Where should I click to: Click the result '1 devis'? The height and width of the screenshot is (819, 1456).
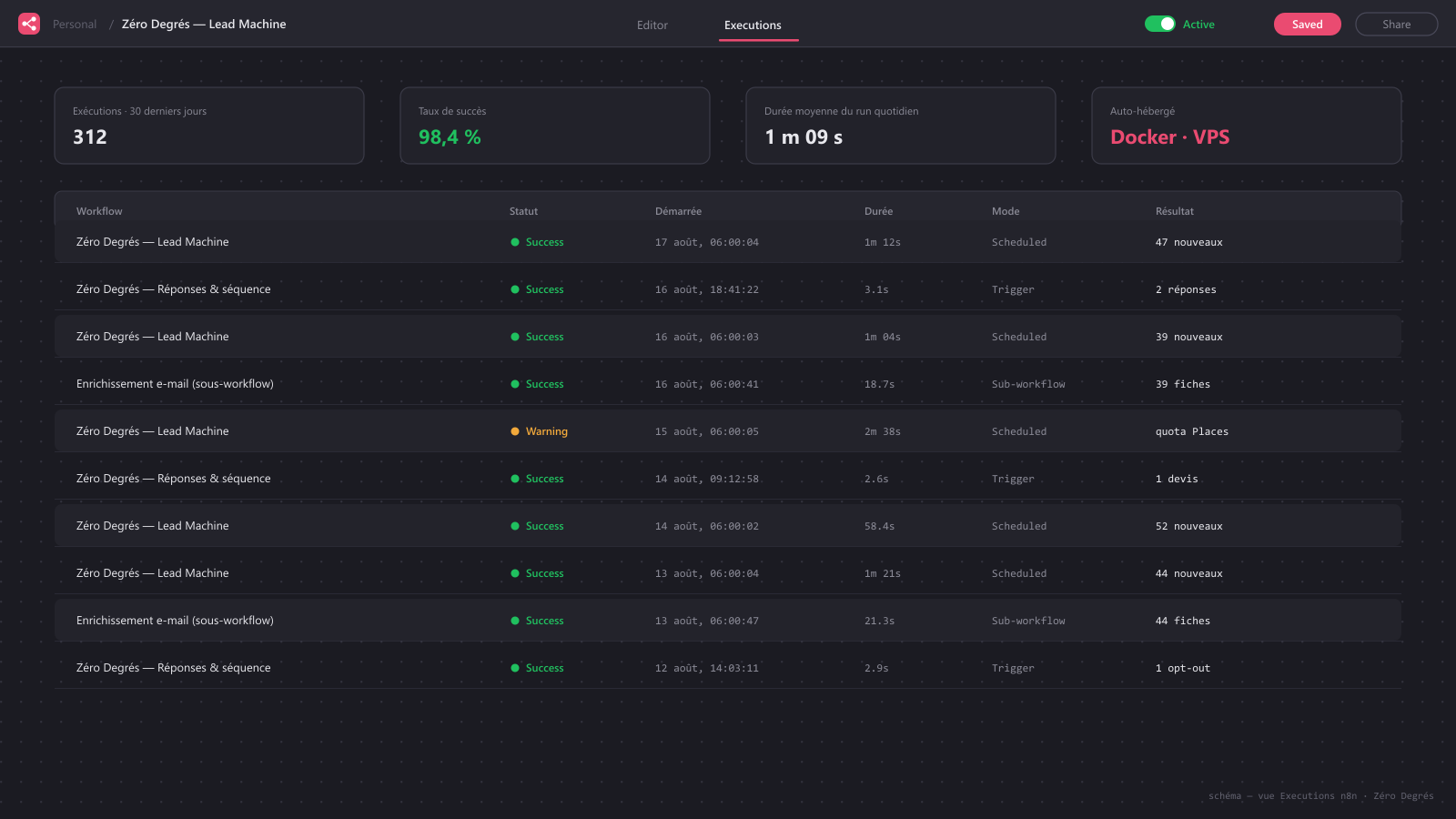[1177, 479]
